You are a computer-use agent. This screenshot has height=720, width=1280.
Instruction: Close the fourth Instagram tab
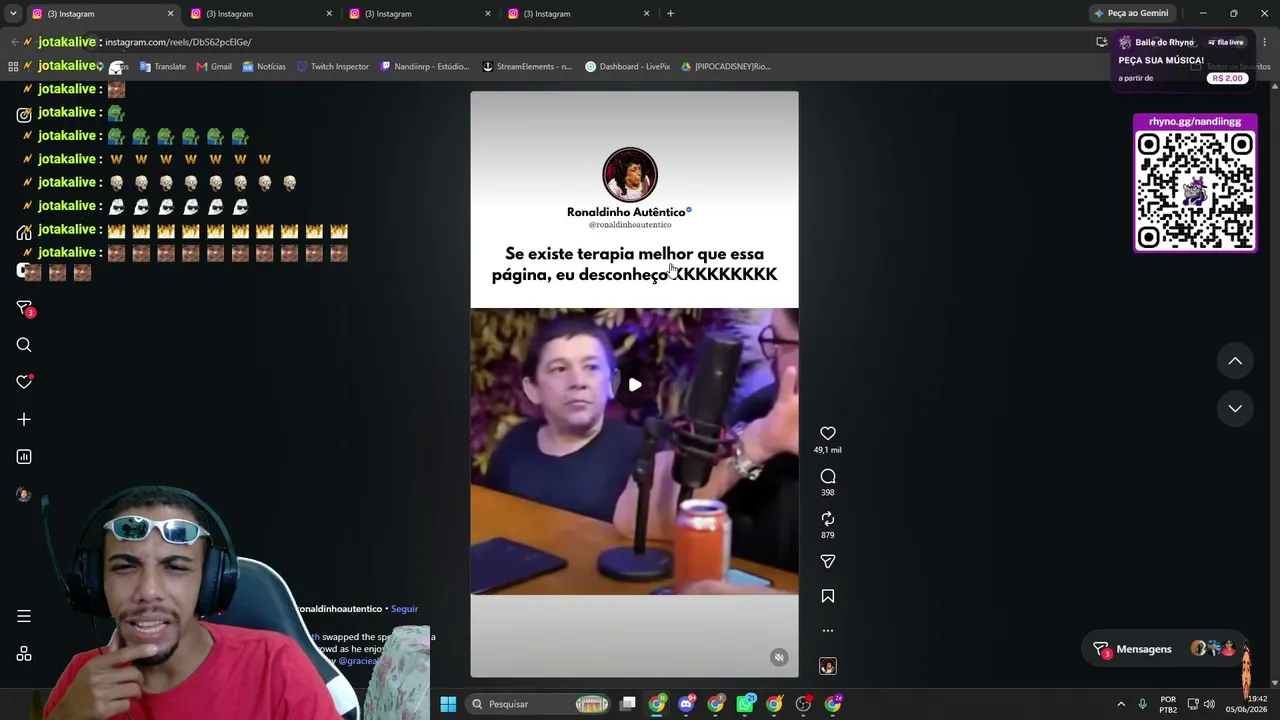646,14
